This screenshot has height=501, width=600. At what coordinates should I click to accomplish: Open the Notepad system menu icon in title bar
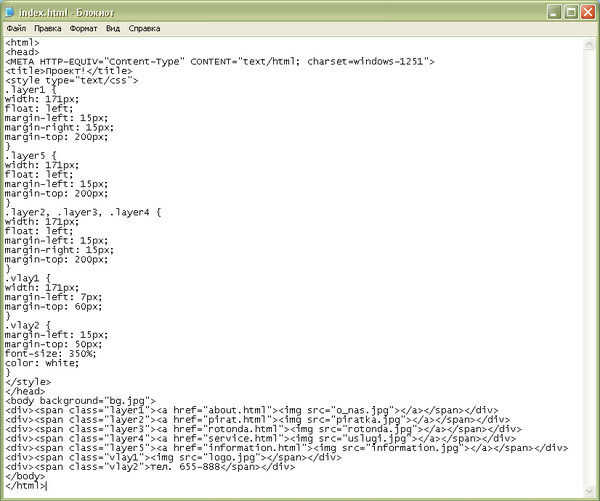pyautogui.click(x=12, y=11)
